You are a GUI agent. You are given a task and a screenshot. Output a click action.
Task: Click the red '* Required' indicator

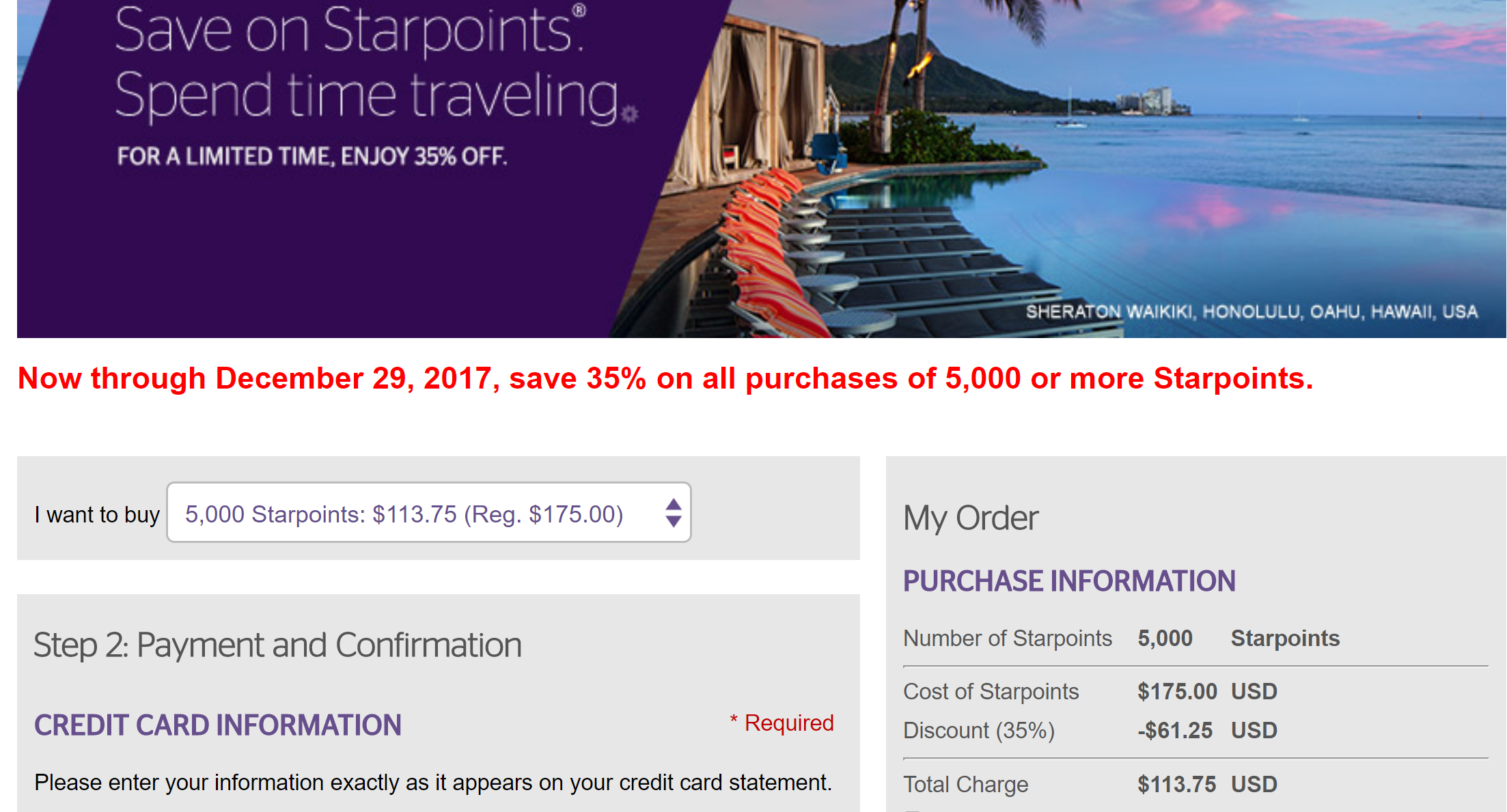tap(782, 723)
